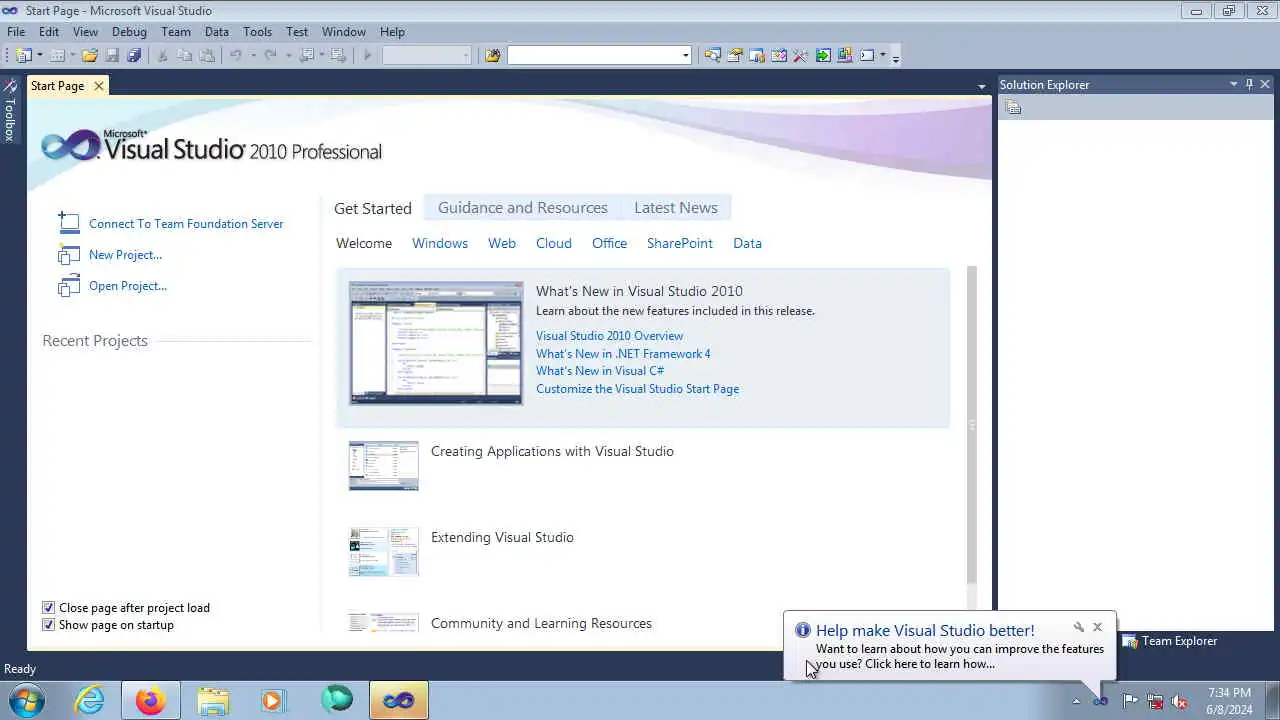Click the Start Debugging play icon

coord(367,55)
